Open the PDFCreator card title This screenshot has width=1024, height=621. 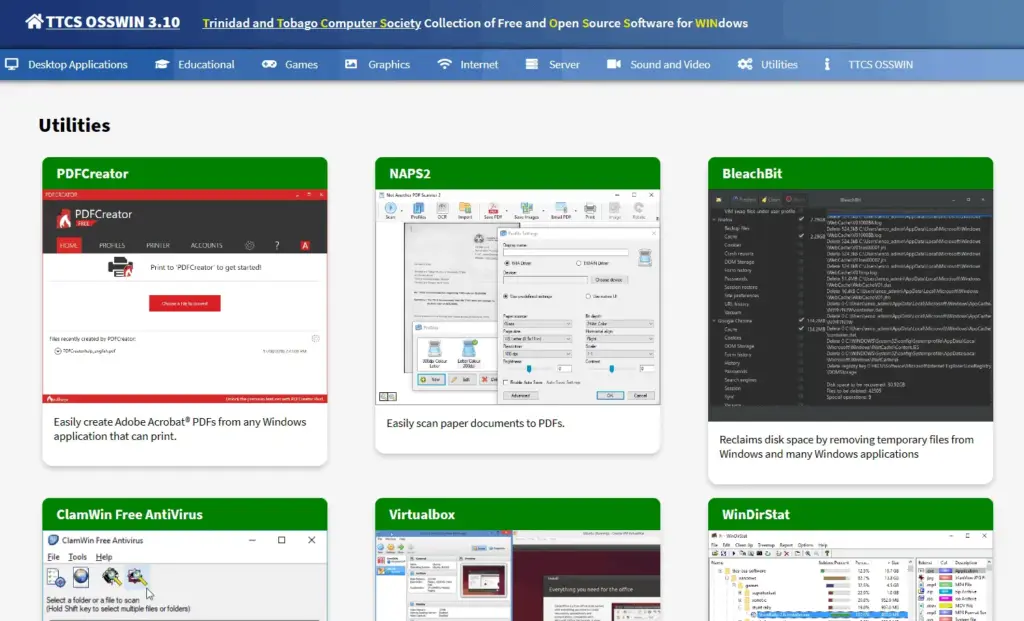tap(92, 173)
